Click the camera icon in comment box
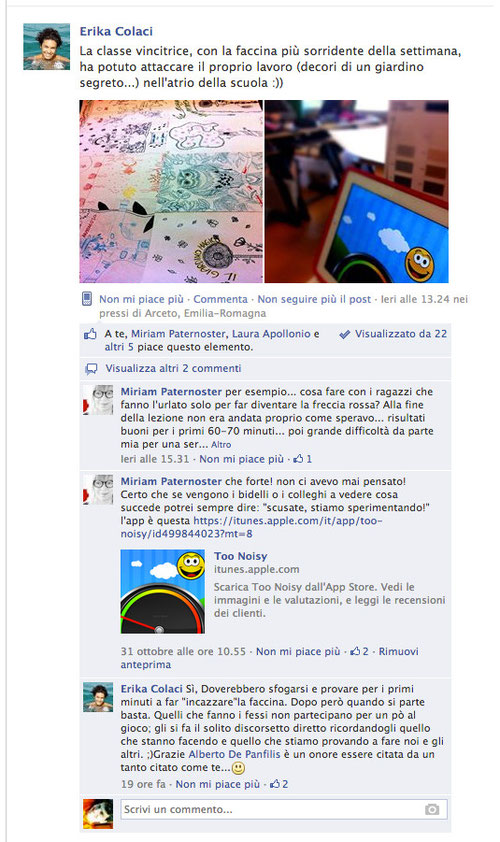The width and height of the screenshot is (500, 842). (x=432, y=809)
